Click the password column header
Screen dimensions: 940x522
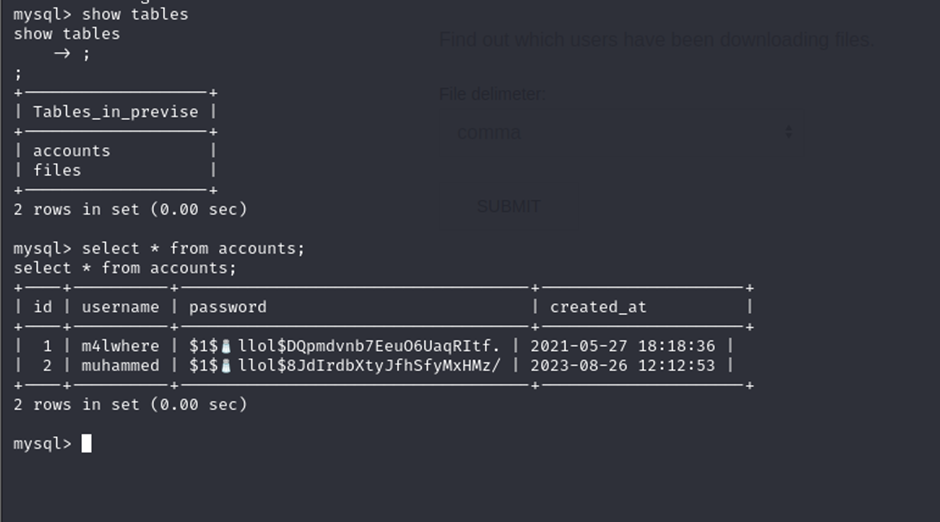(228, 307)
